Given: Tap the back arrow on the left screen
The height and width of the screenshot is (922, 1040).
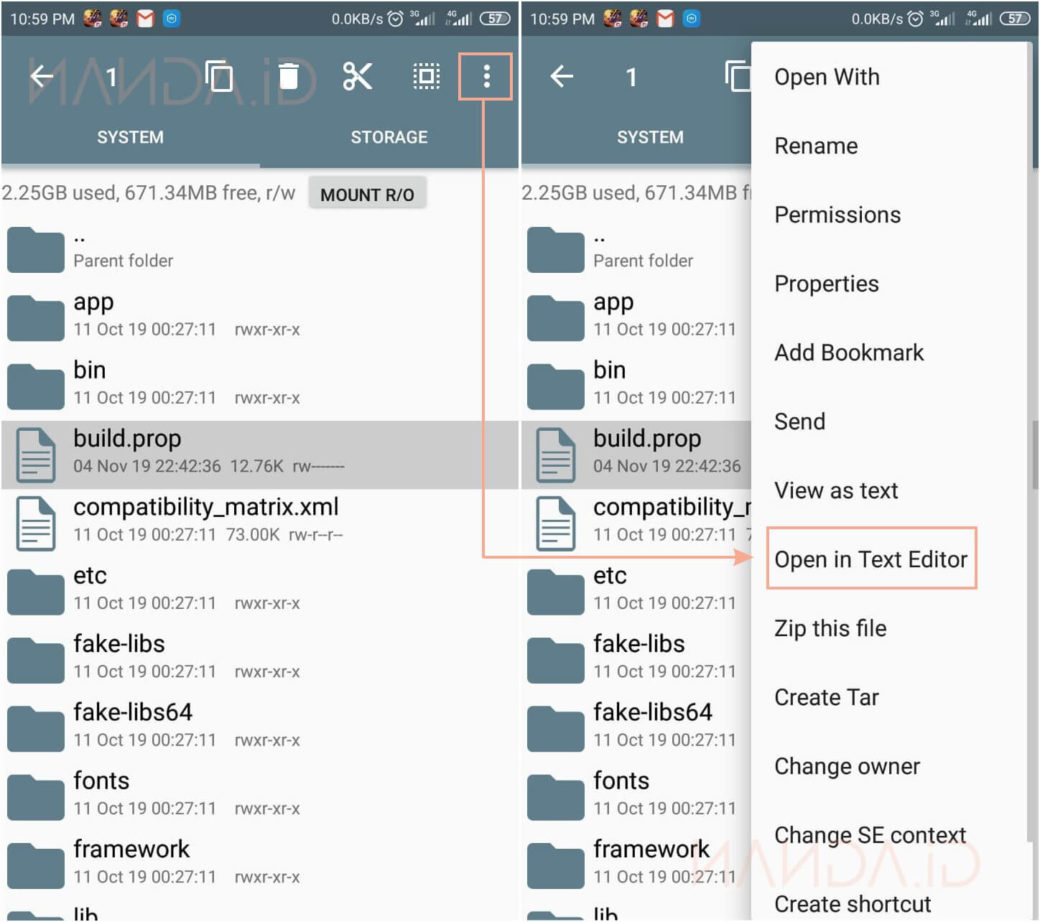Looking at the screenshot, I should click(41, 77).
